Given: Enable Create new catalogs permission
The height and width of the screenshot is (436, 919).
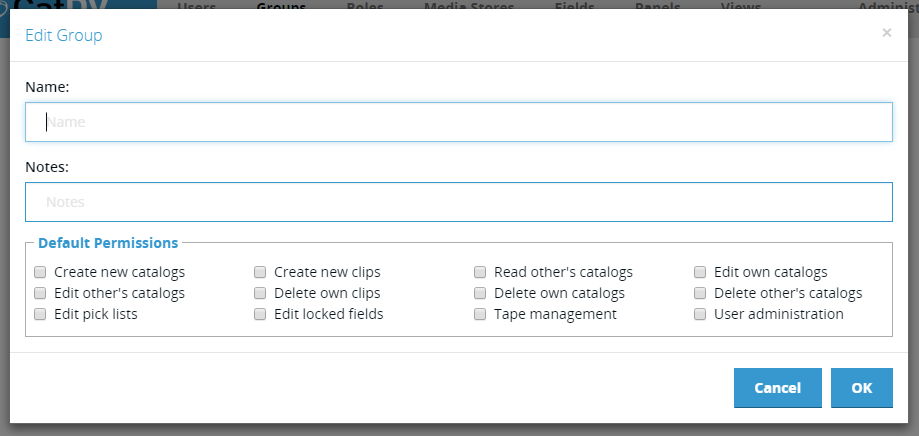Looking at the screenshot, I should (40, 272).
